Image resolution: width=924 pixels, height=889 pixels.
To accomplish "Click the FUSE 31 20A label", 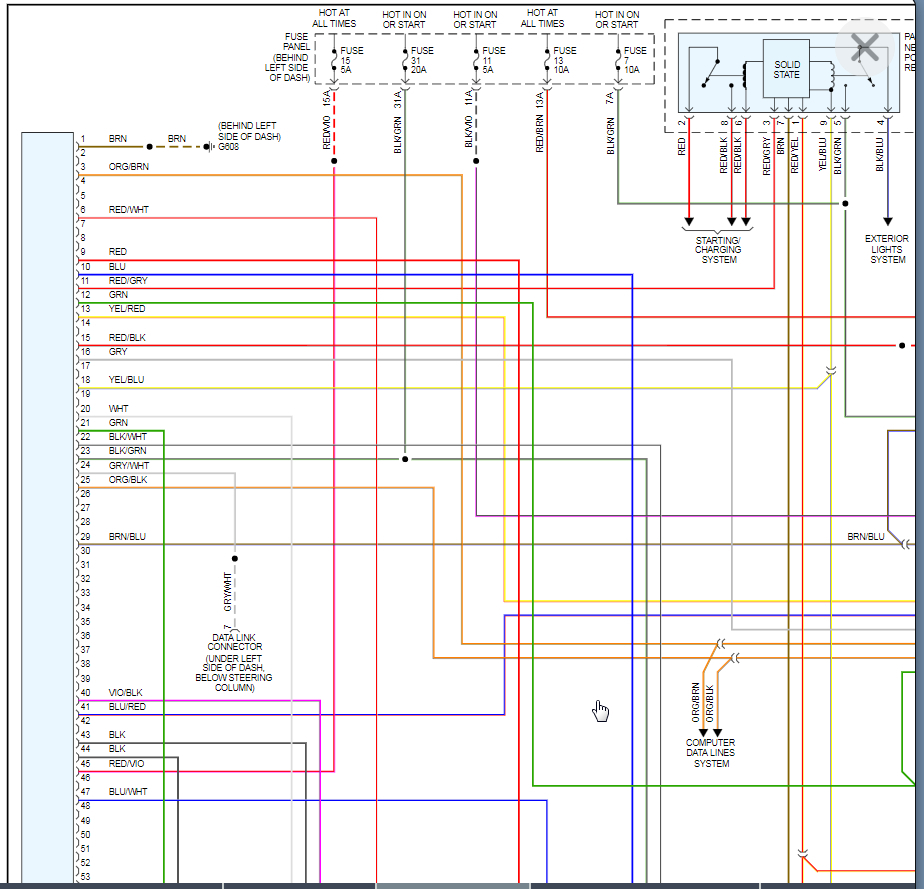I will coord(422,60).
